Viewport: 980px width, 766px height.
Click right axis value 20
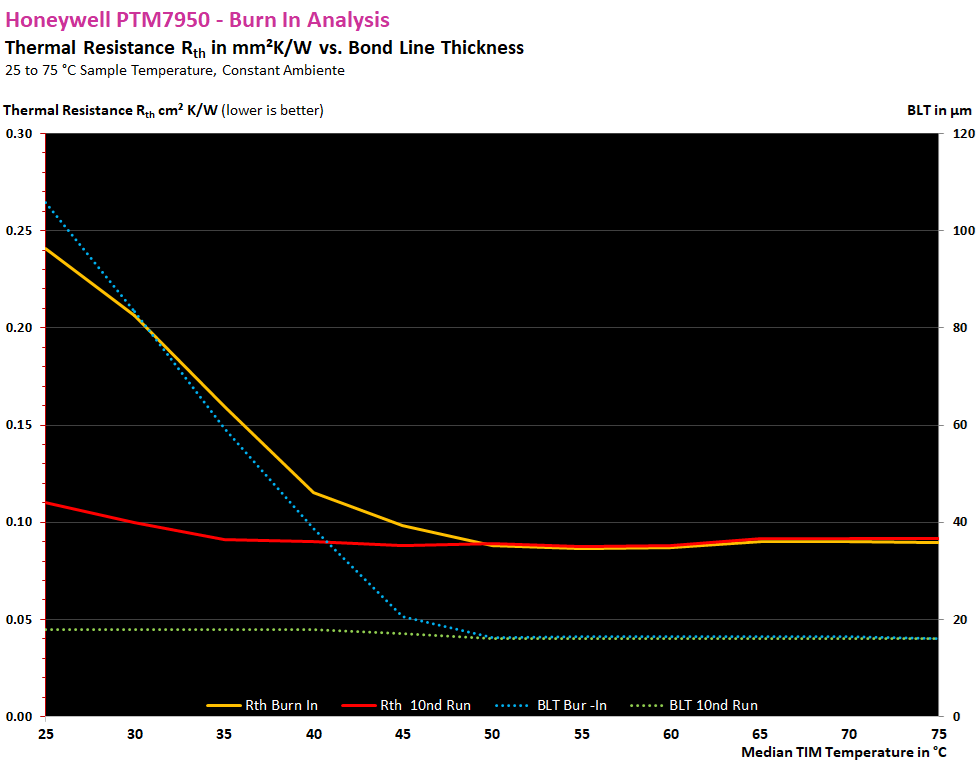click(x=960, y=620)
